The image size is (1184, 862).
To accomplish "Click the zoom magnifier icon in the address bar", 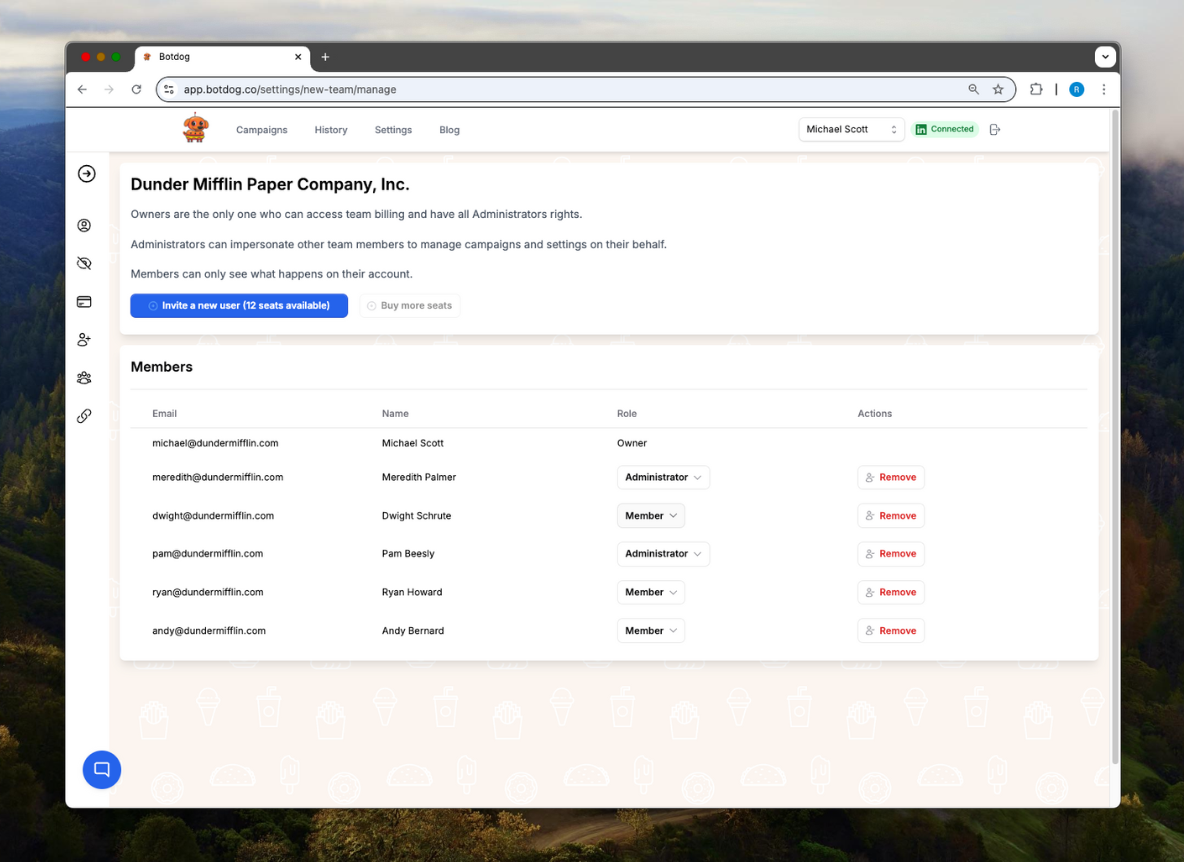I will point(973,89).
